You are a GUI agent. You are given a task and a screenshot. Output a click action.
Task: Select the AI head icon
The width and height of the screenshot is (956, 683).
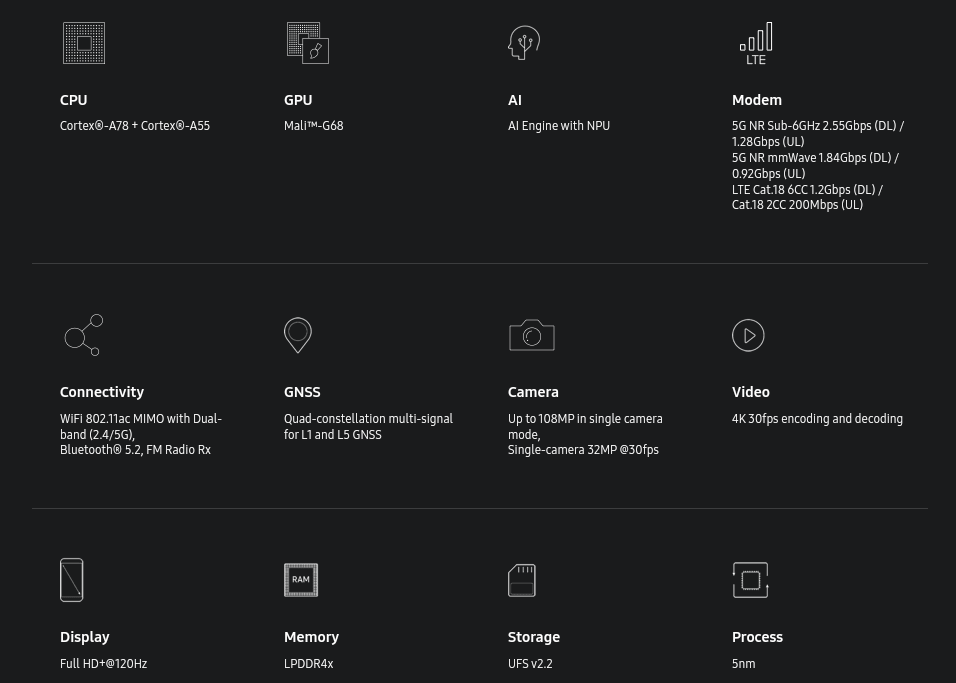click(x=524, y=43)
